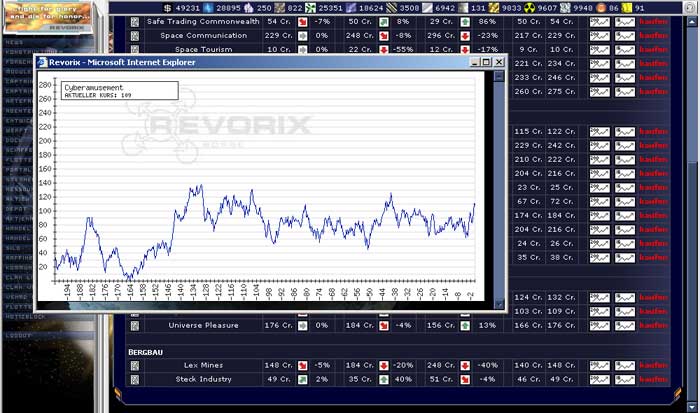Screen dimensions: 700x413
Task: Open the first chart icon in Universe Pleasure row
Action: coord(600,325)
